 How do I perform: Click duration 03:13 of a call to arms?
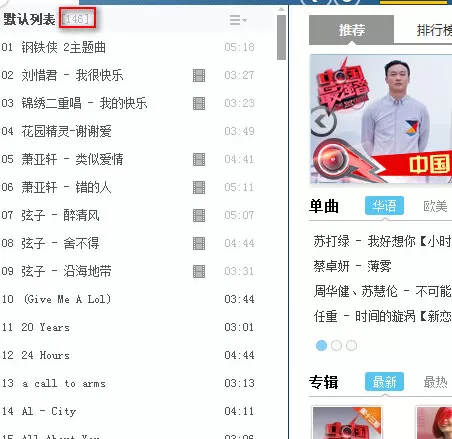point(239,383)
